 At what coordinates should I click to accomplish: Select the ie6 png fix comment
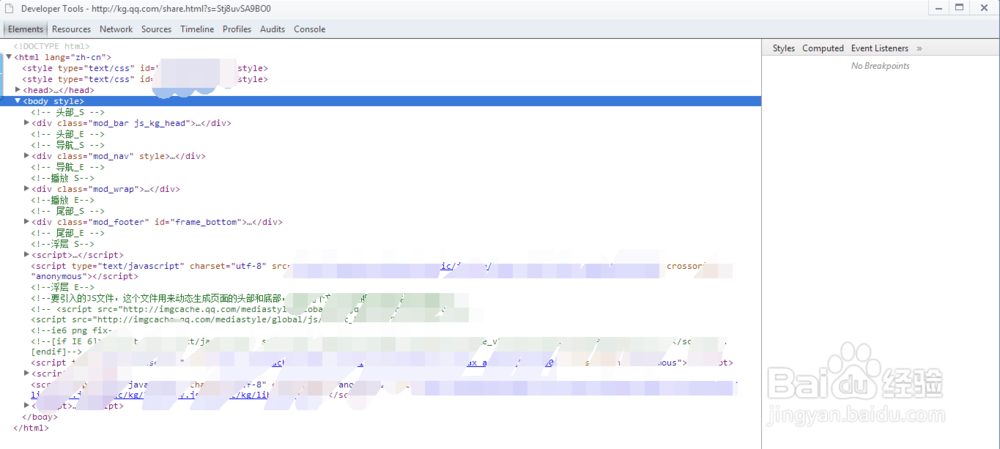pyautogui.click(x=71, y=331)
